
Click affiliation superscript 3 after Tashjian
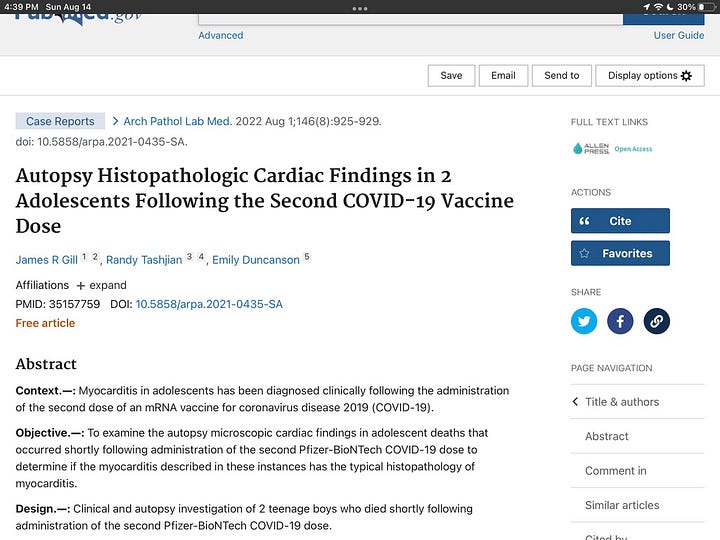(x=189, y=256)
